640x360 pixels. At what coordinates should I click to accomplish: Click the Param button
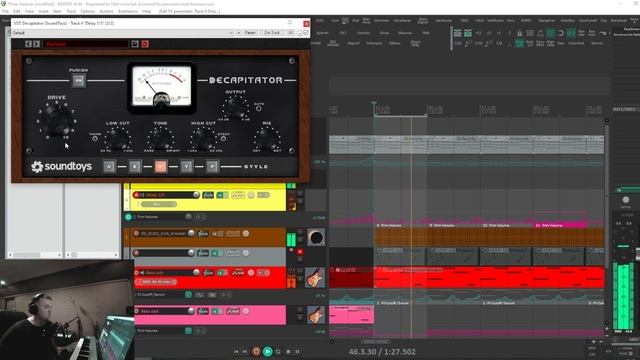coord(250,33)
